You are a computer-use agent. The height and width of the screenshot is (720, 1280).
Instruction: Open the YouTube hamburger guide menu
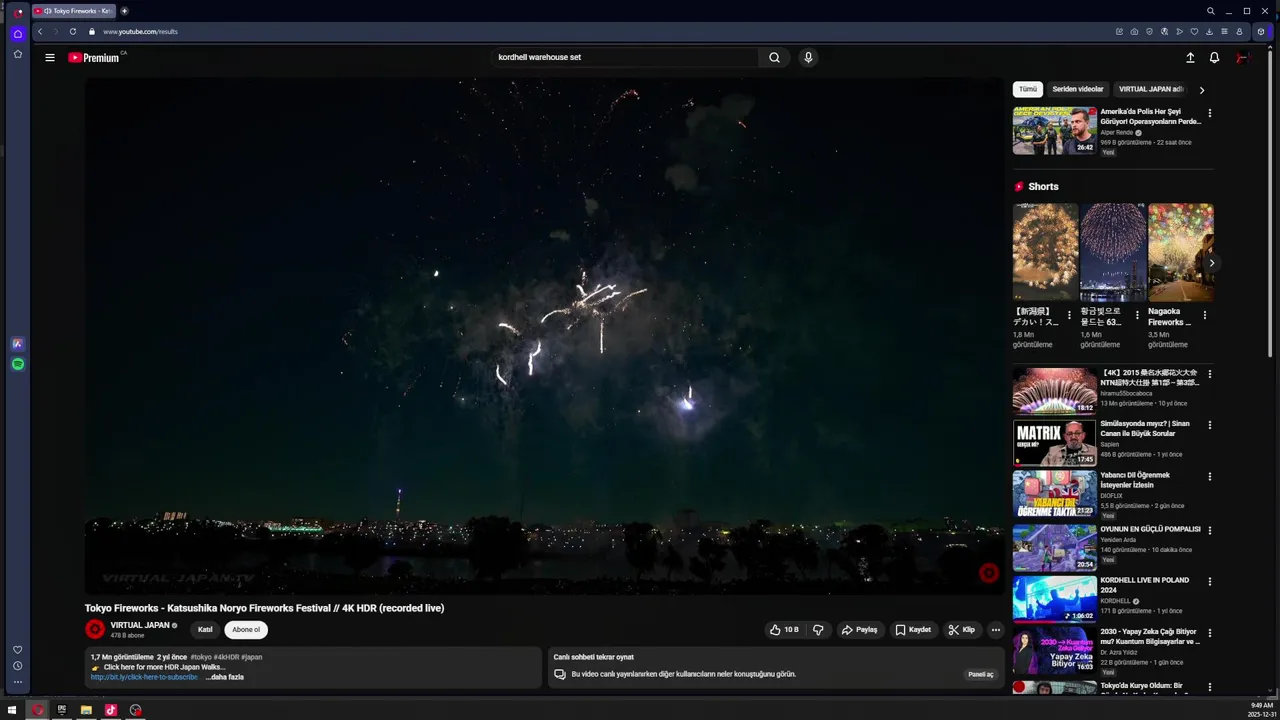point(49,58)
